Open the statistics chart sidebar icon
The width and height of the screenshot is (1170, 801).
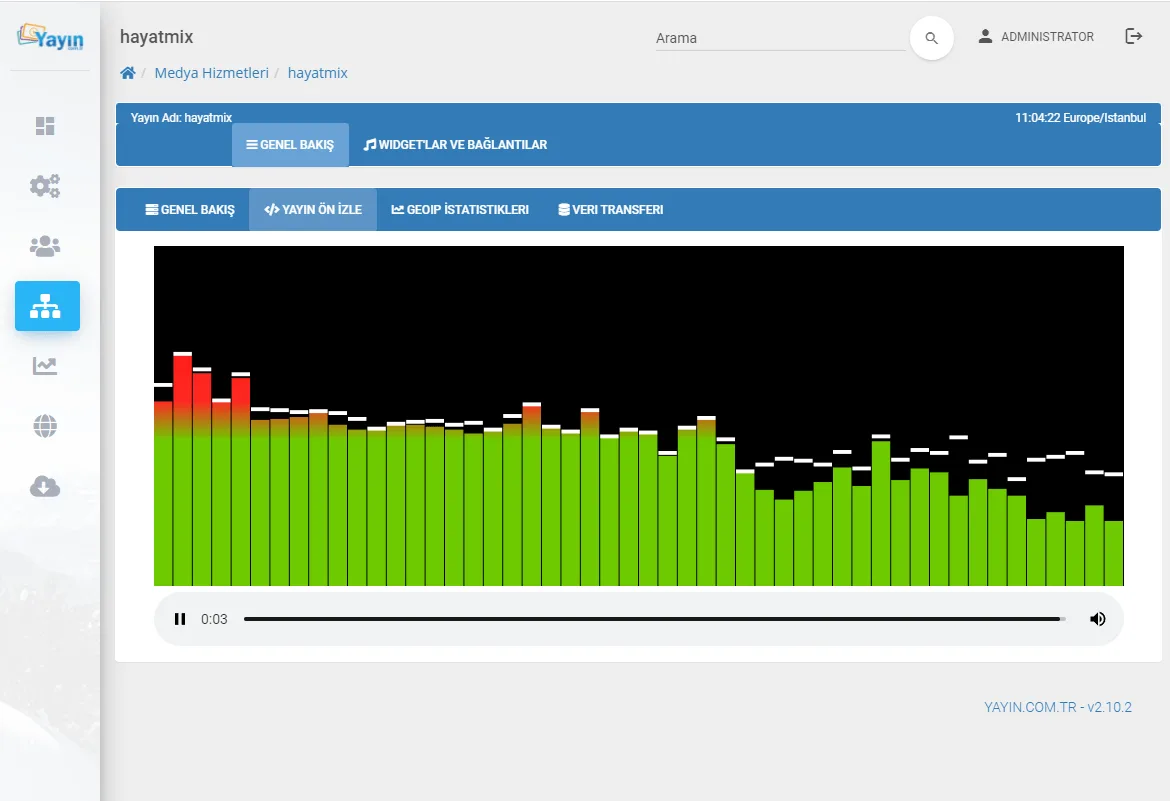(45, 366)
